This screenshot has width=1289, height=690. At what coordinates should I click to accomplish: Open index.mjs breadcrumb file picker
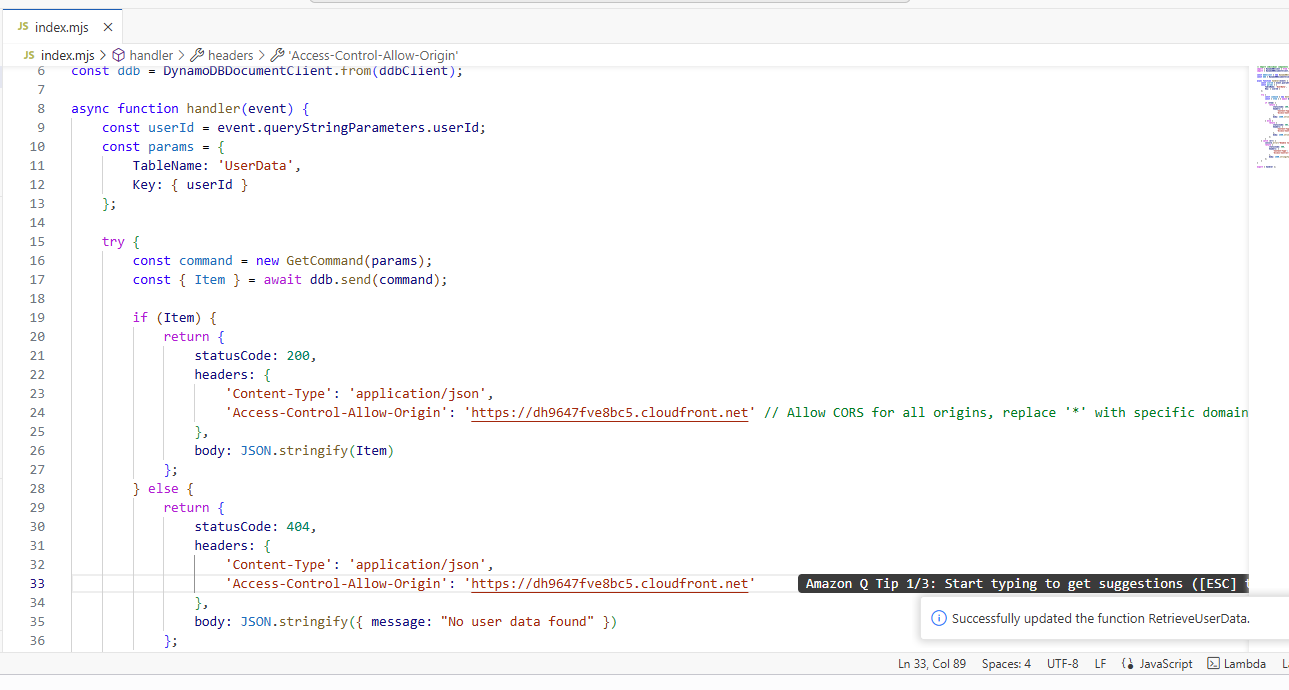click(x=67, y=56)
